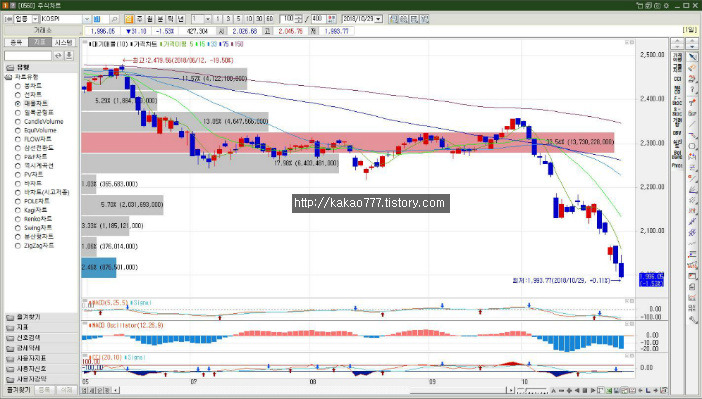
Task: Click the magnifier search icon beside KOSPI
Action: pos(114,19)
